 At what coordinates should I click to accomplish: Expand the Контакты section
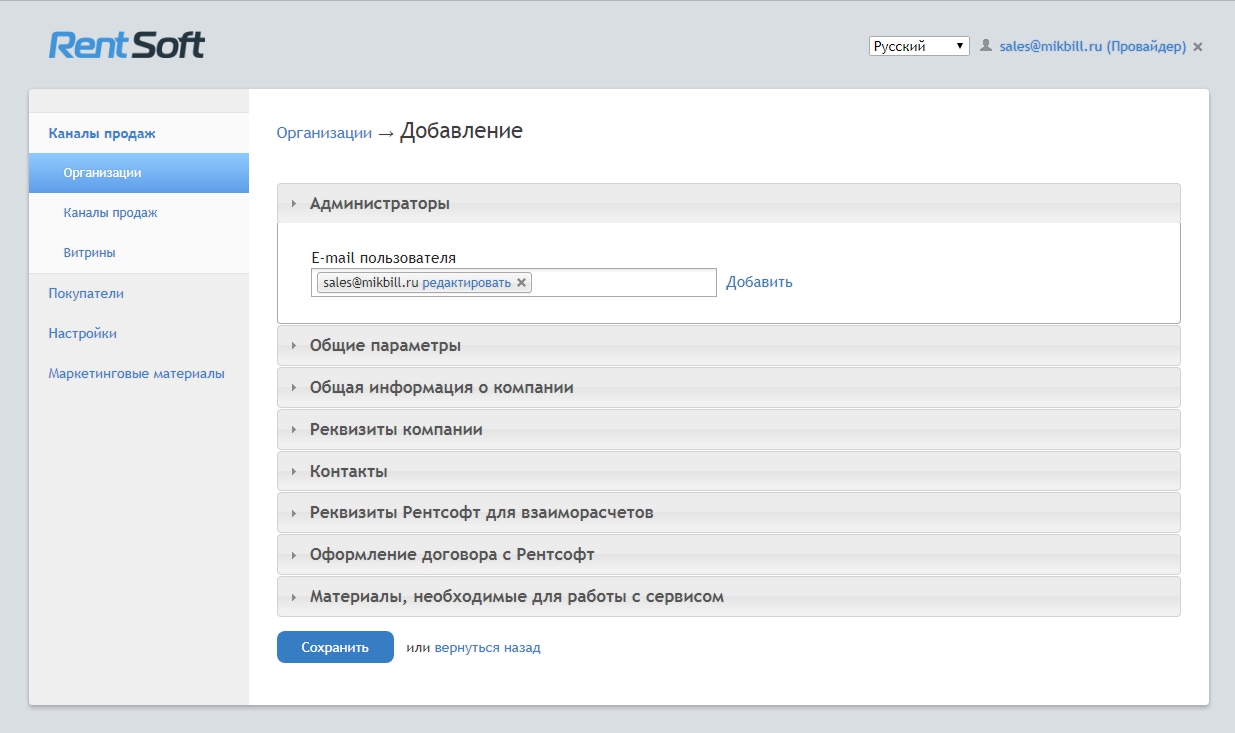point(349,471)
